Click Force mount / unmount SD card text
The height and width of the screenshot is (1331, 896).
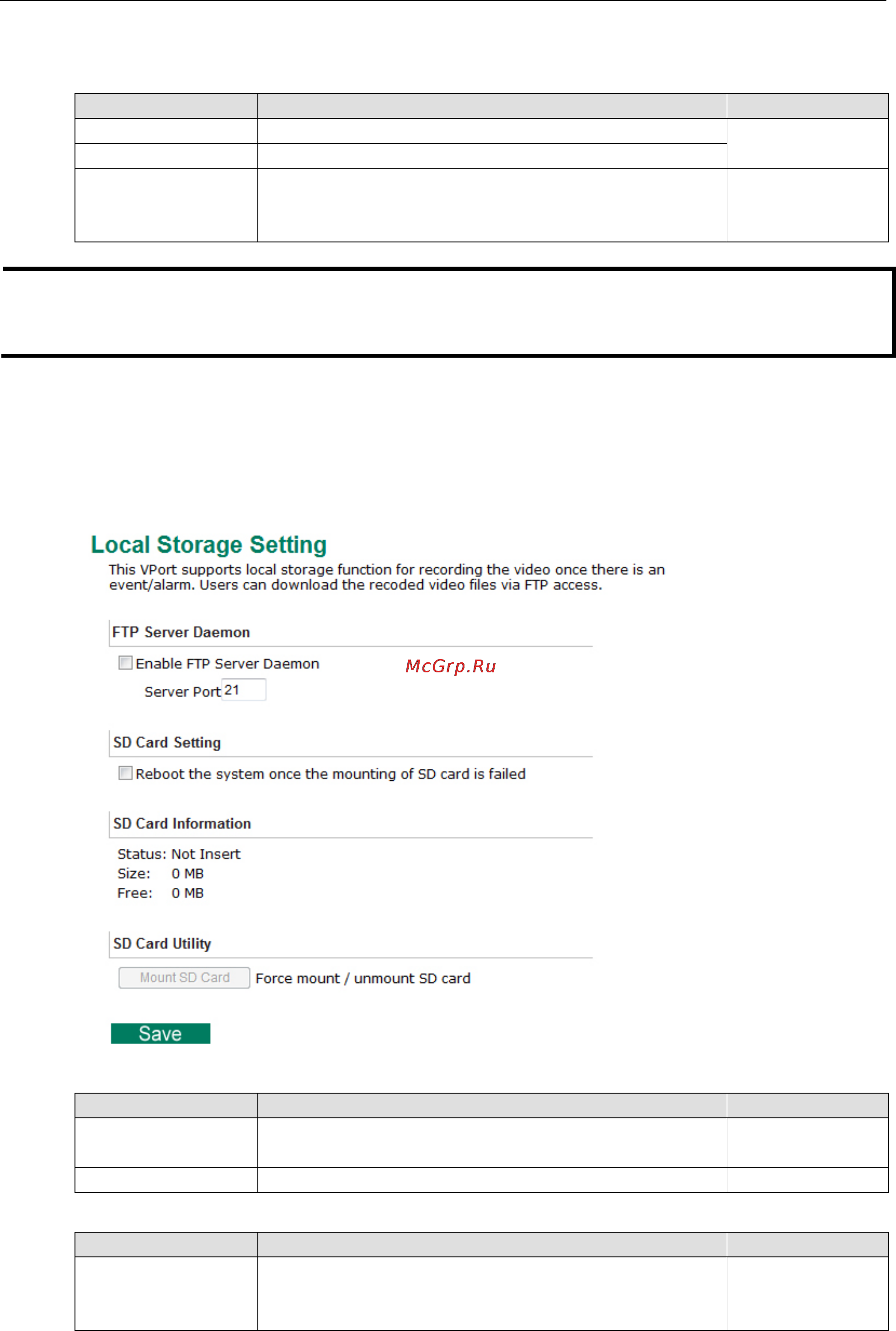point(363,978)
